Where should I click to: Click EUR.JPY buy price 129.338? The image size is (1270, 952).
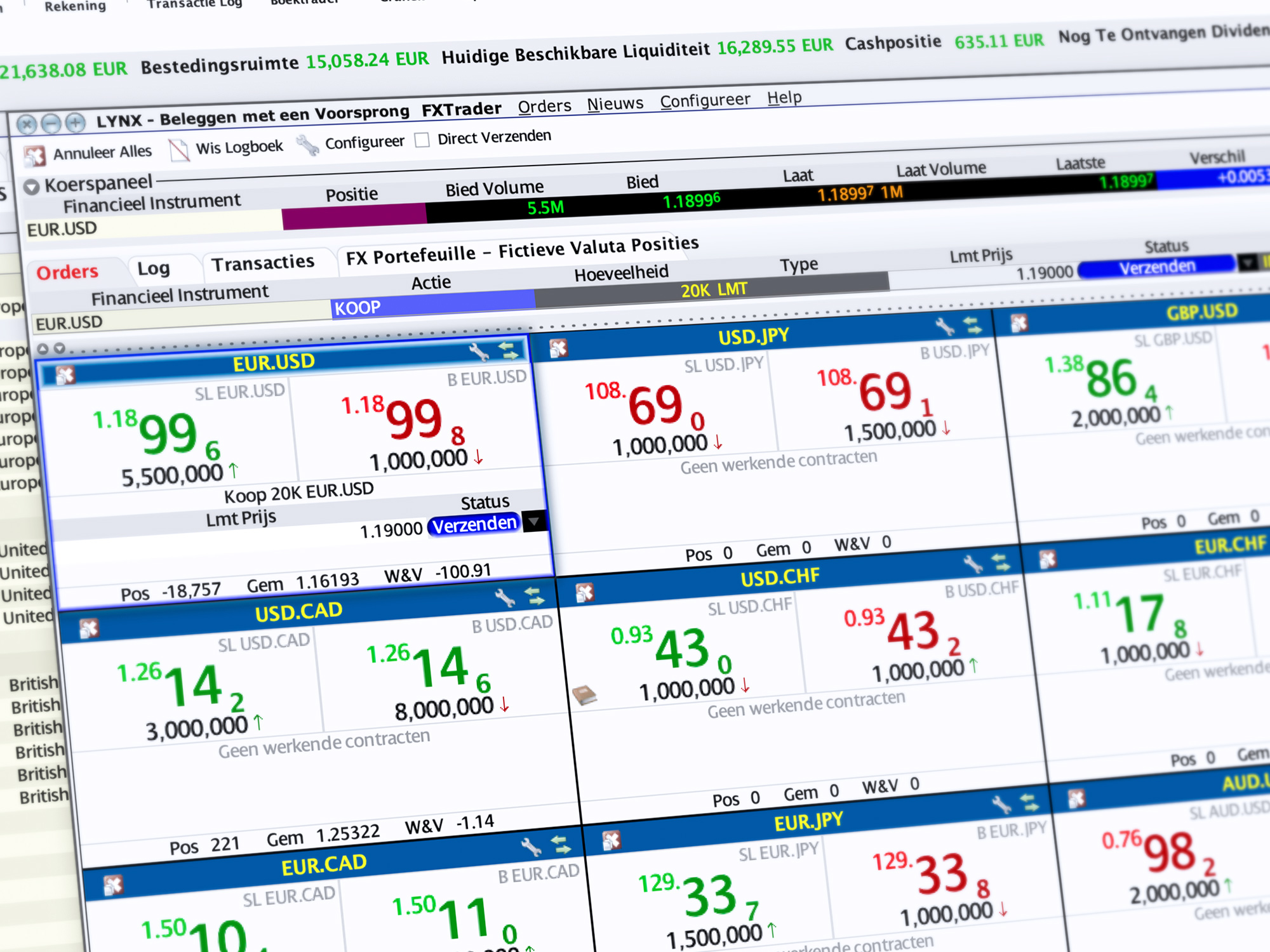click(932, 875)
